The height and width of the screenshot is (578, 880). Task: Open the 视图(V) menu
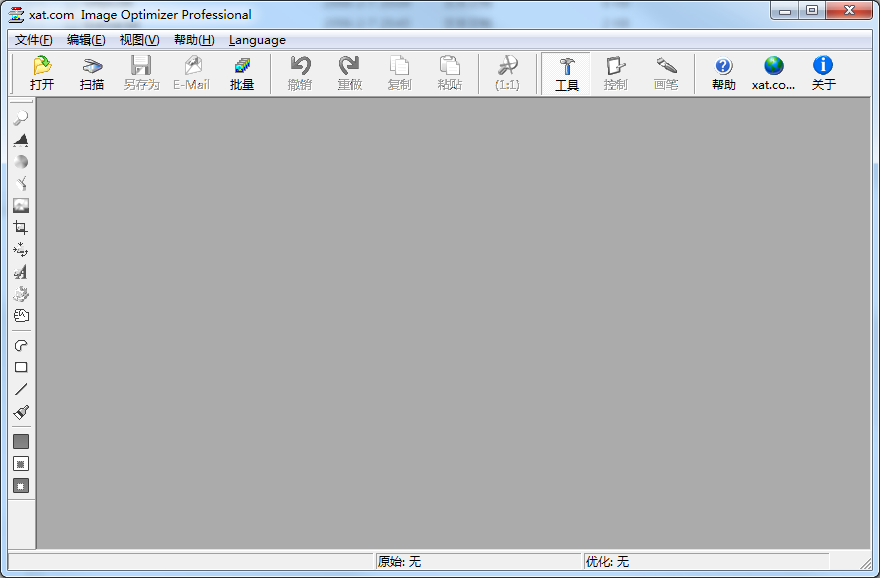point(139,40)
